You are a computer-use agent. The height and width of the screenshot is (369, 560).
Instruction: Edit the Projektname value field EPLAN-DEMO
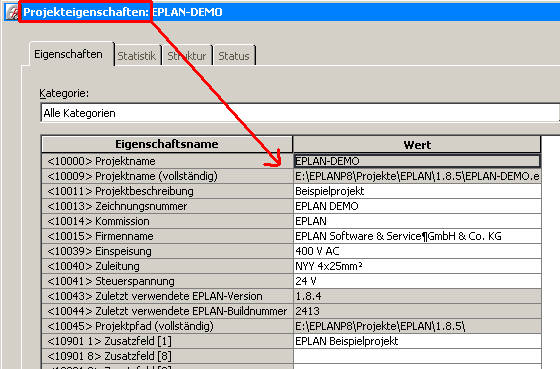417,161
